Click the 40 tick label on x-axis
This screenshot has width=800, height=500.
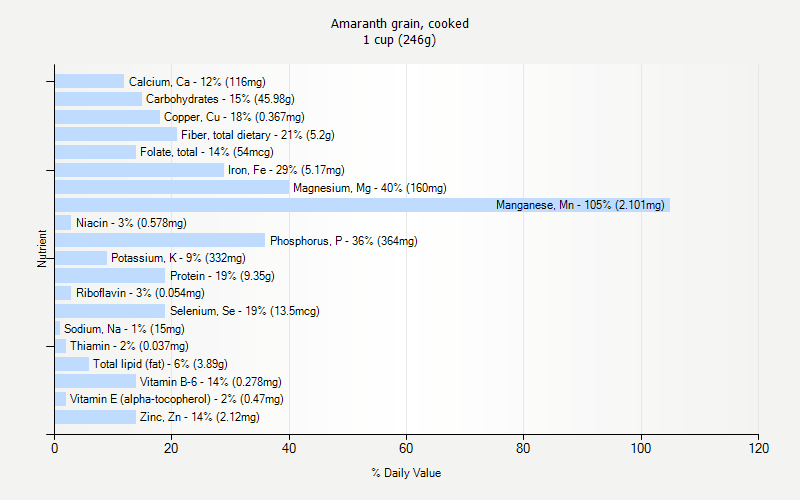click(x=289, y=448)
